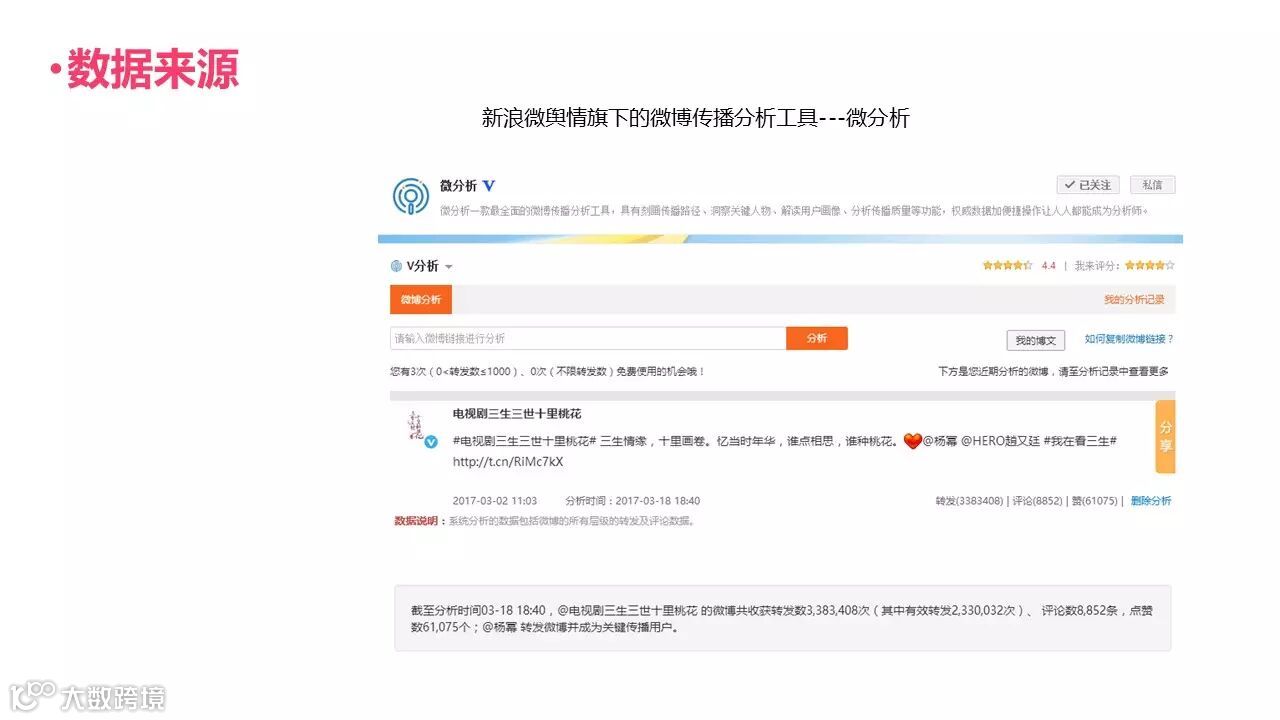Screen dimensions: 1280x720
Task: Click the @杨幂 mention in the post
Action: 939,441
